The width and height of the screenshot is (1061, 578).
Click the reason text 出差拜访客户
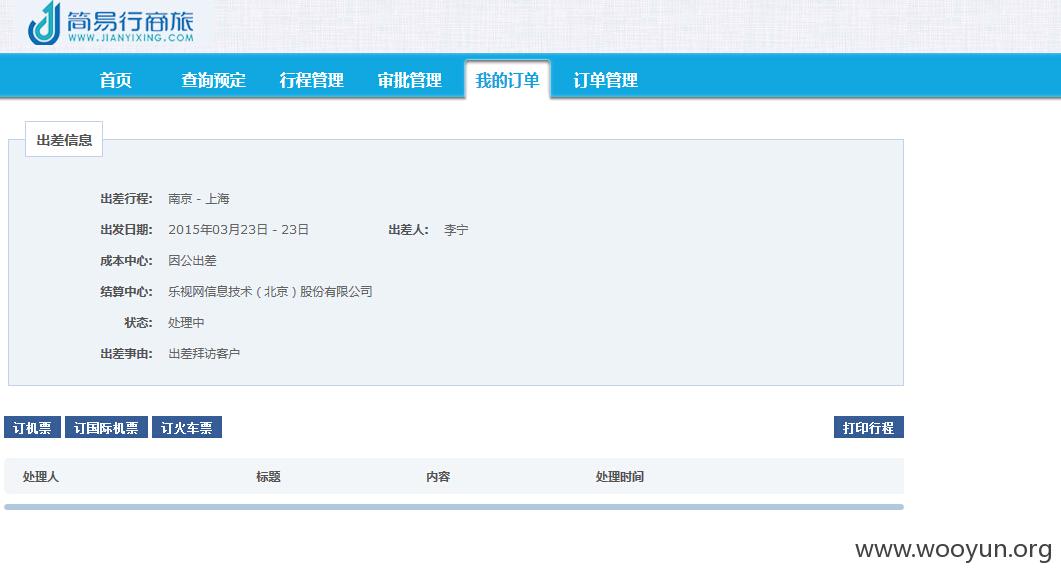tap(204, 354)
